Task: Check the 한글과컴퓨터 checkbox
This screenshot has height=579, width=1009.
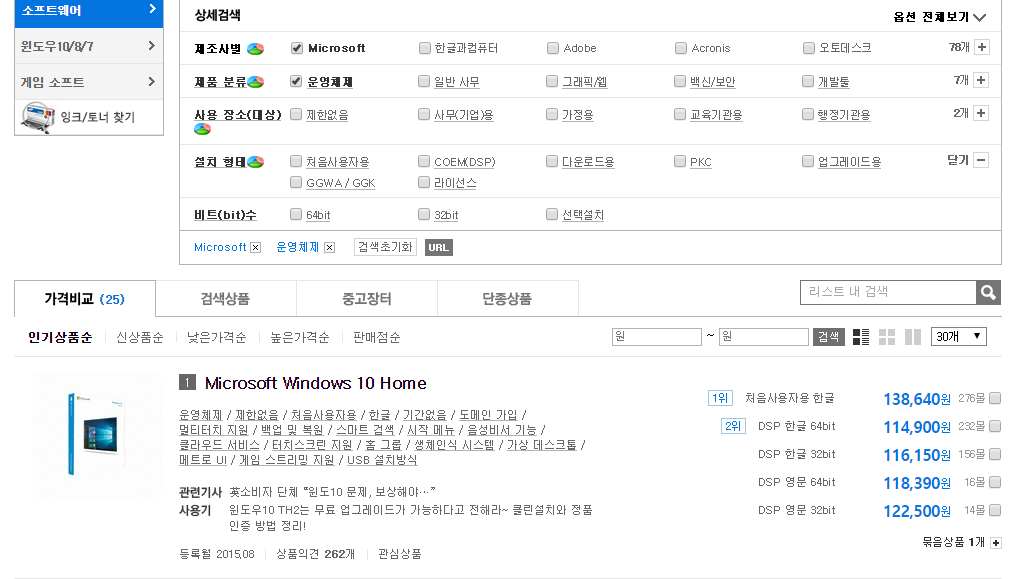Action: [x=424, y=48]
